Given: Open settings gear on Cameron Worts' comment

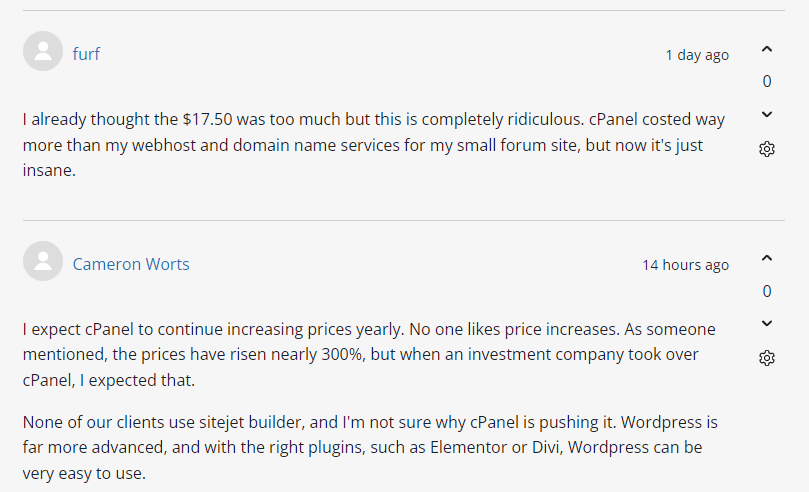Looking at the screenshot, I should coord(767,358).
